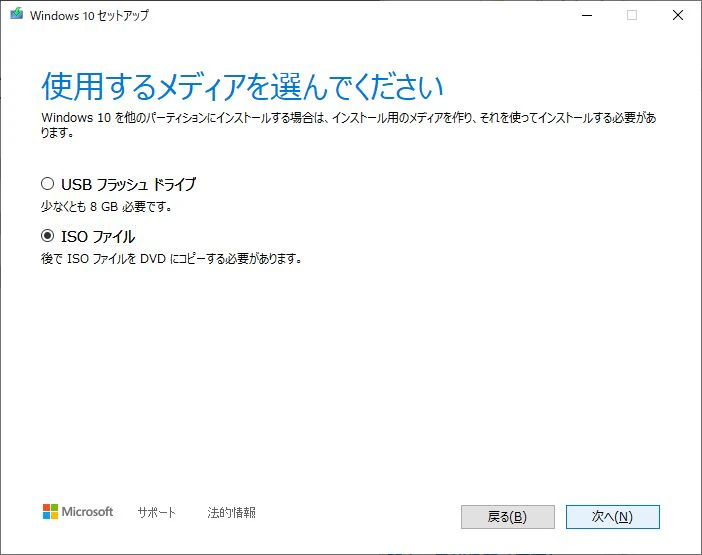Close the Windows 10 セットアップ window
The height and width of the screenshot is (555, 702).
(678, 15)
